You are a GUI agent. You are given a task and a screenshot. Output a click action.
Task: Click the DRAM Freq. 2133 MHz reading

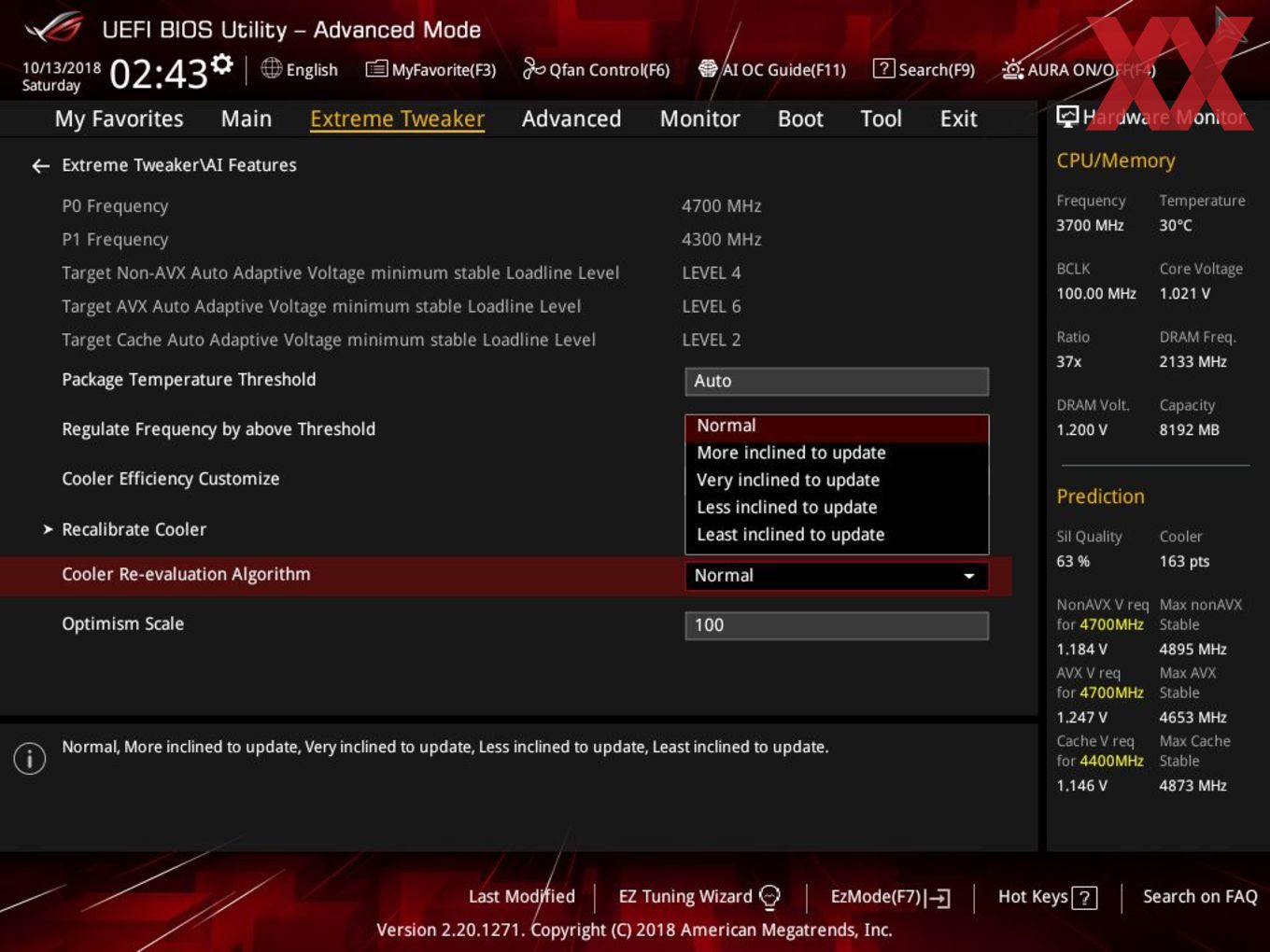pyautogui.click(x=1192, y=362)
